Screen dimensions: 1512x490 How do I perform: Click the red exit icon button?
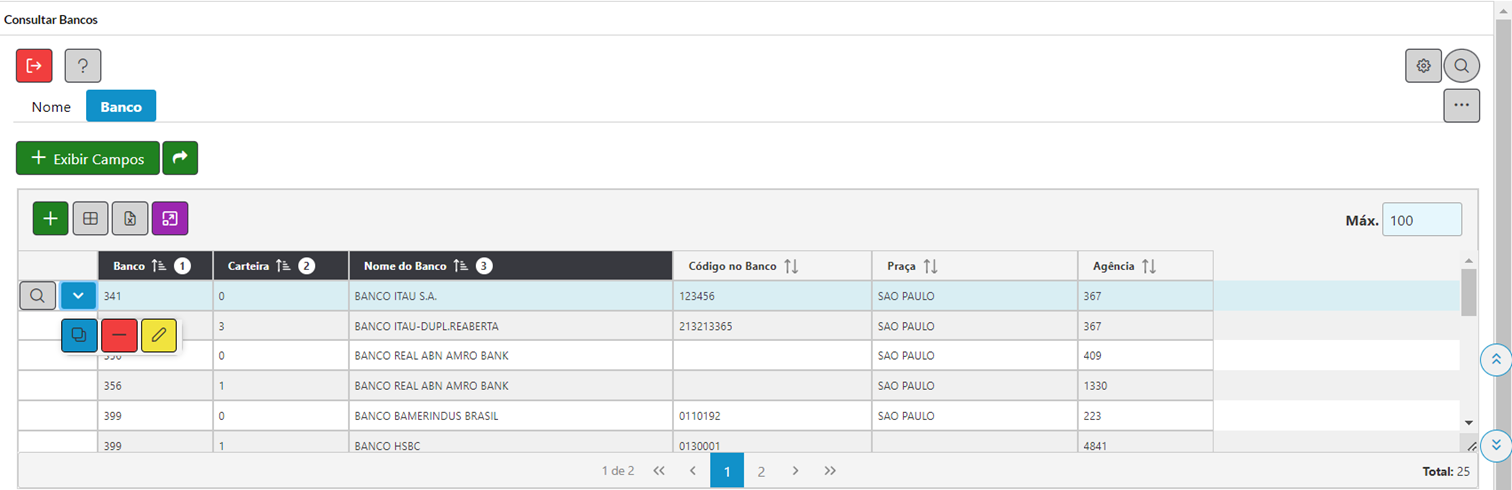pos(34,66)
